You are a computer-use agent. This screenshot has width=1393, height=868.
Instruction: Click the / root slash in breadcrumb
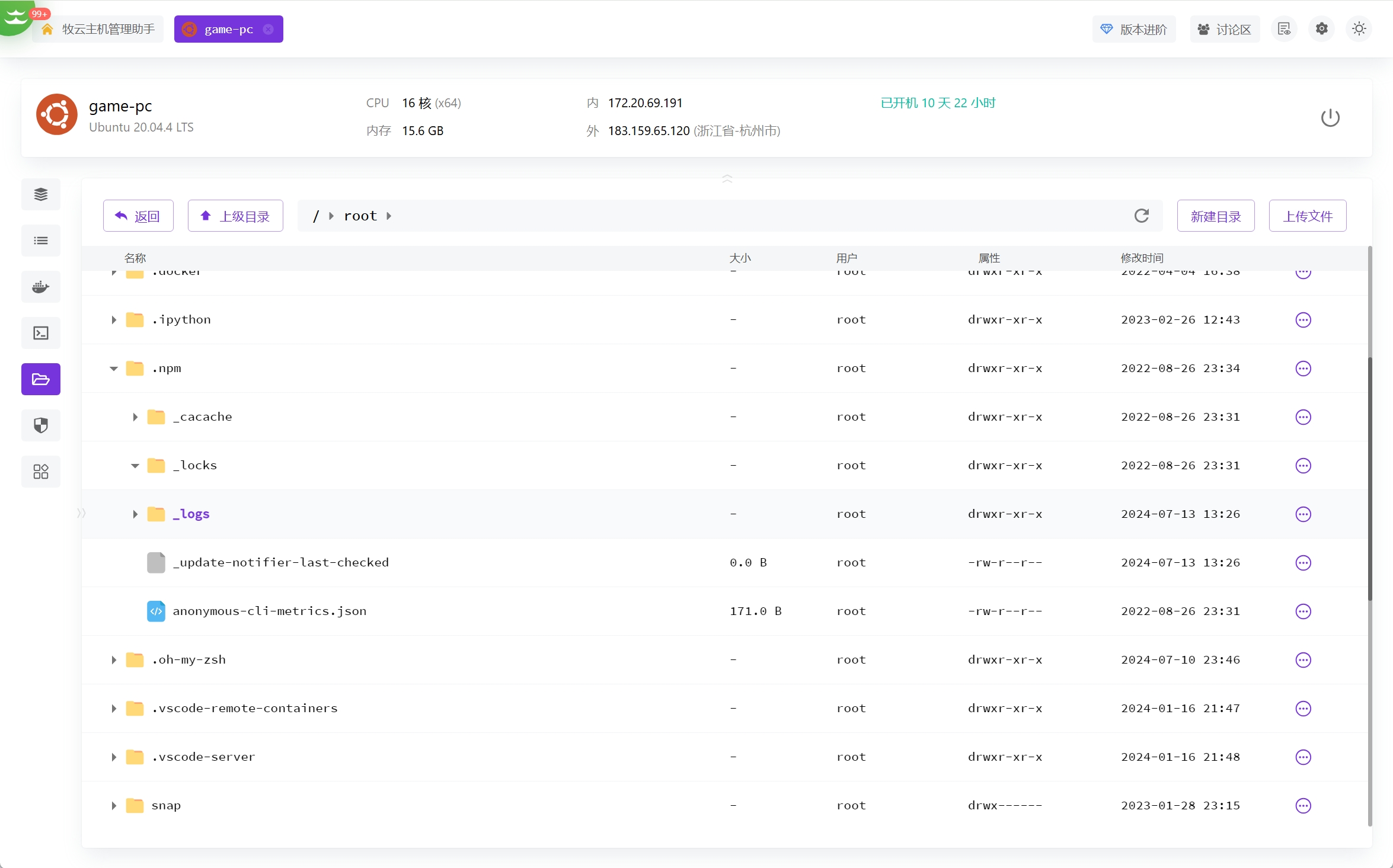click(x=316, y=216)
